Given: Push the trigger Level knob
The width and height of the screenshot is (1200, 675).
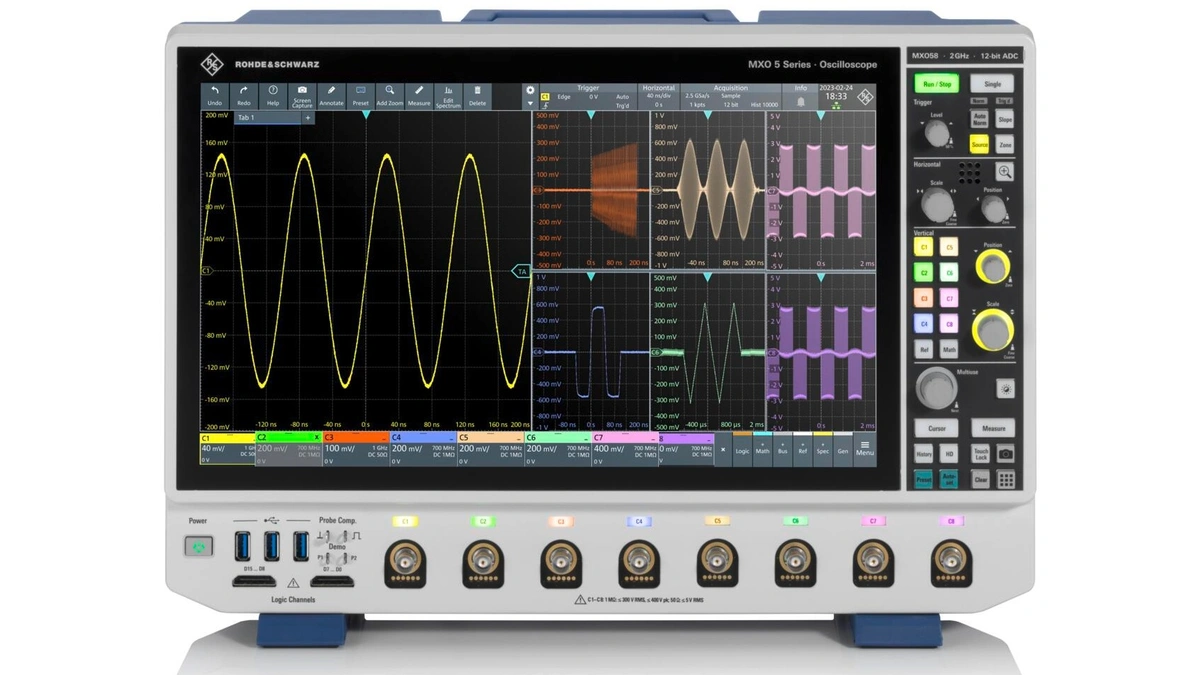Looking at the screenshot, I should [938, 135].
